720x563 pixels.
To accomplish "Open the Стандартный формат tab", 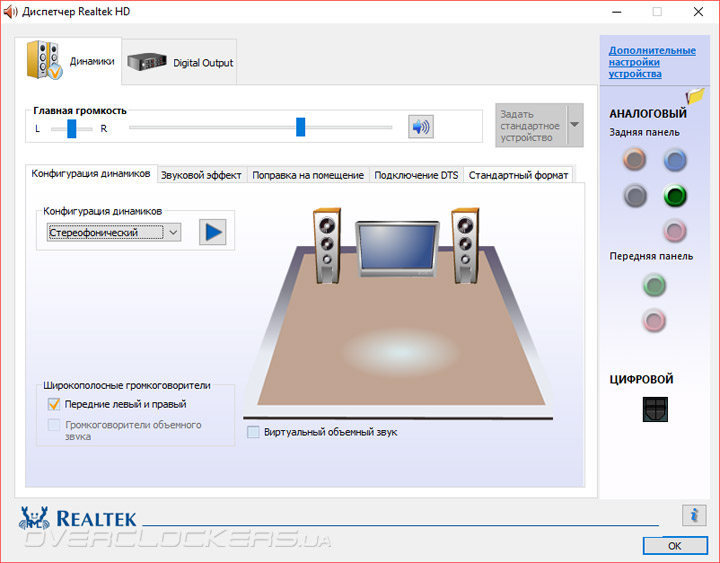I will coord(518,175).
